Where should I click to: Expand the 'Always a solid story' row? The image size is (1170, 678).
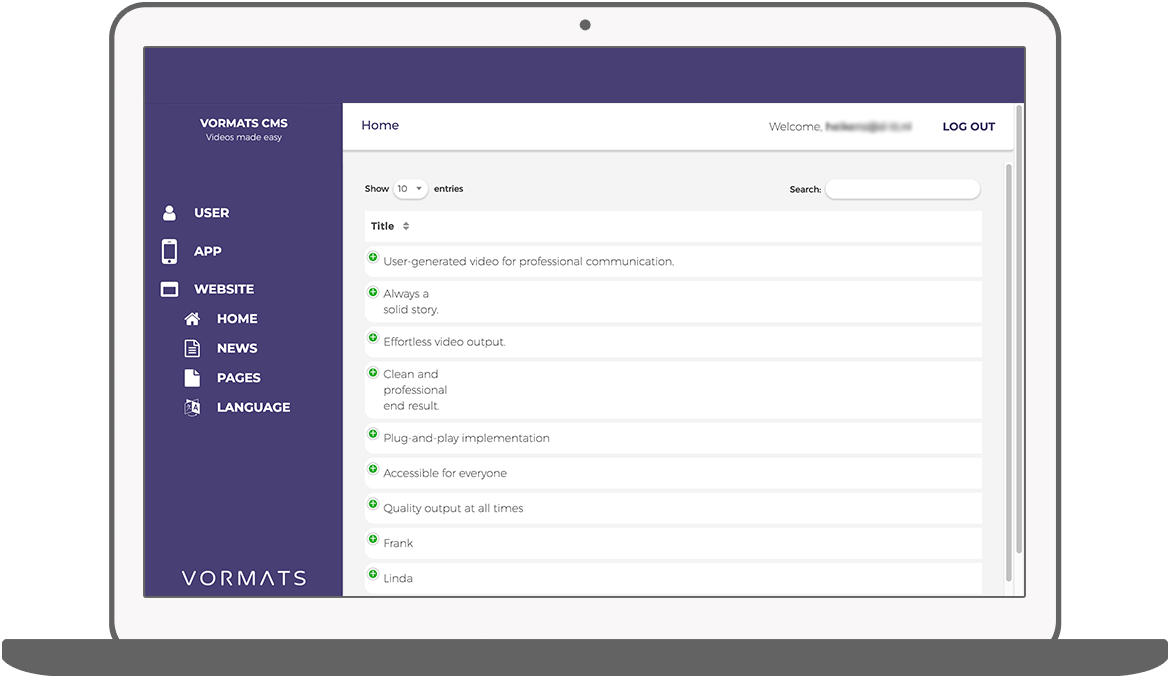(373, 292)
